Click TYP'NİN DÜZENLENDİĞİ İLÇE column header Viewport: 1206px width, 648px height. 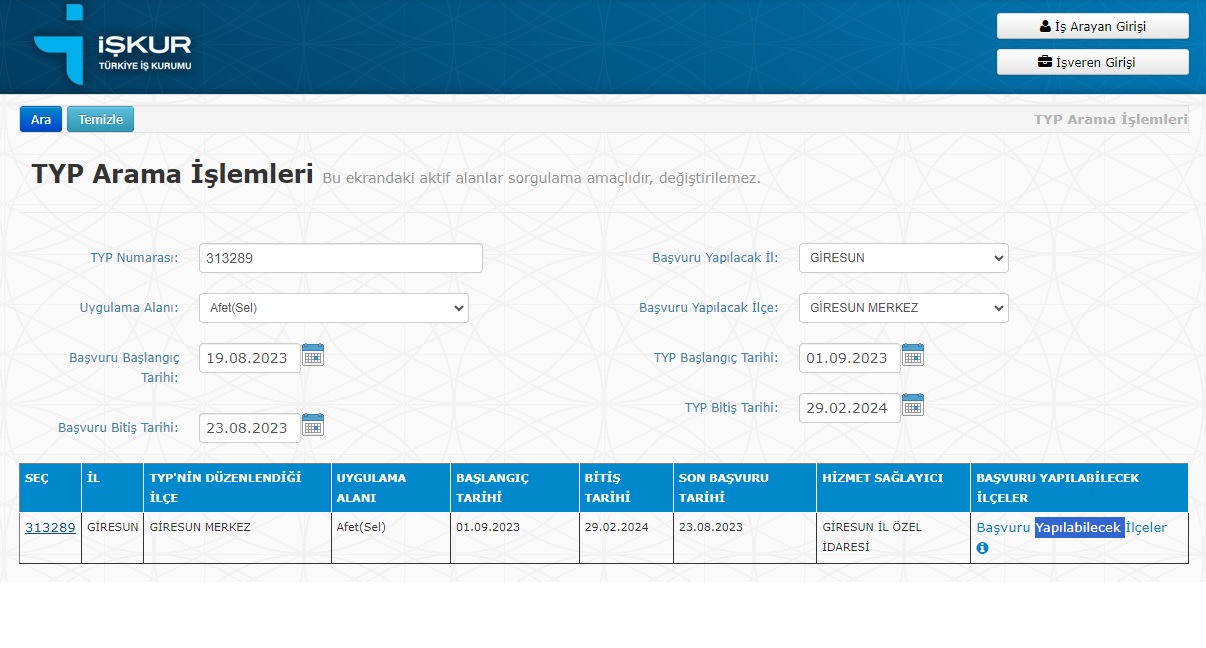[x=238, y=488]
